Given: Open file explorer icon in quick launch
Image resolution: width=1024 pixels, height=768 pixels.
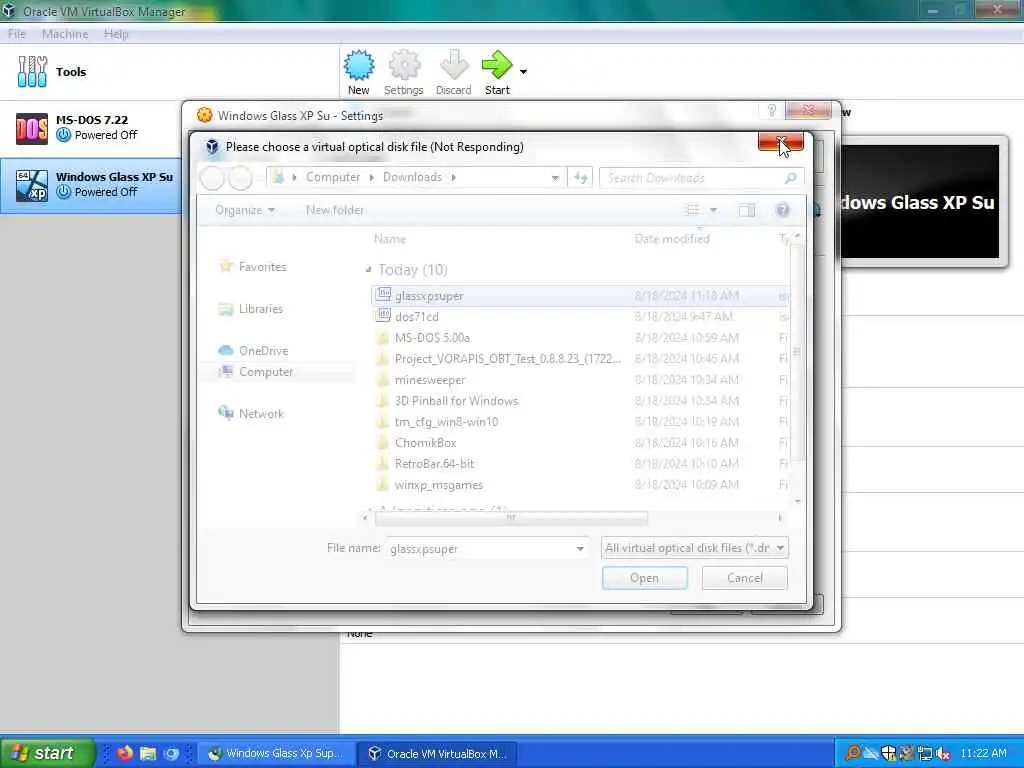Looking at the screenshot, I should [x=148, y=753].
